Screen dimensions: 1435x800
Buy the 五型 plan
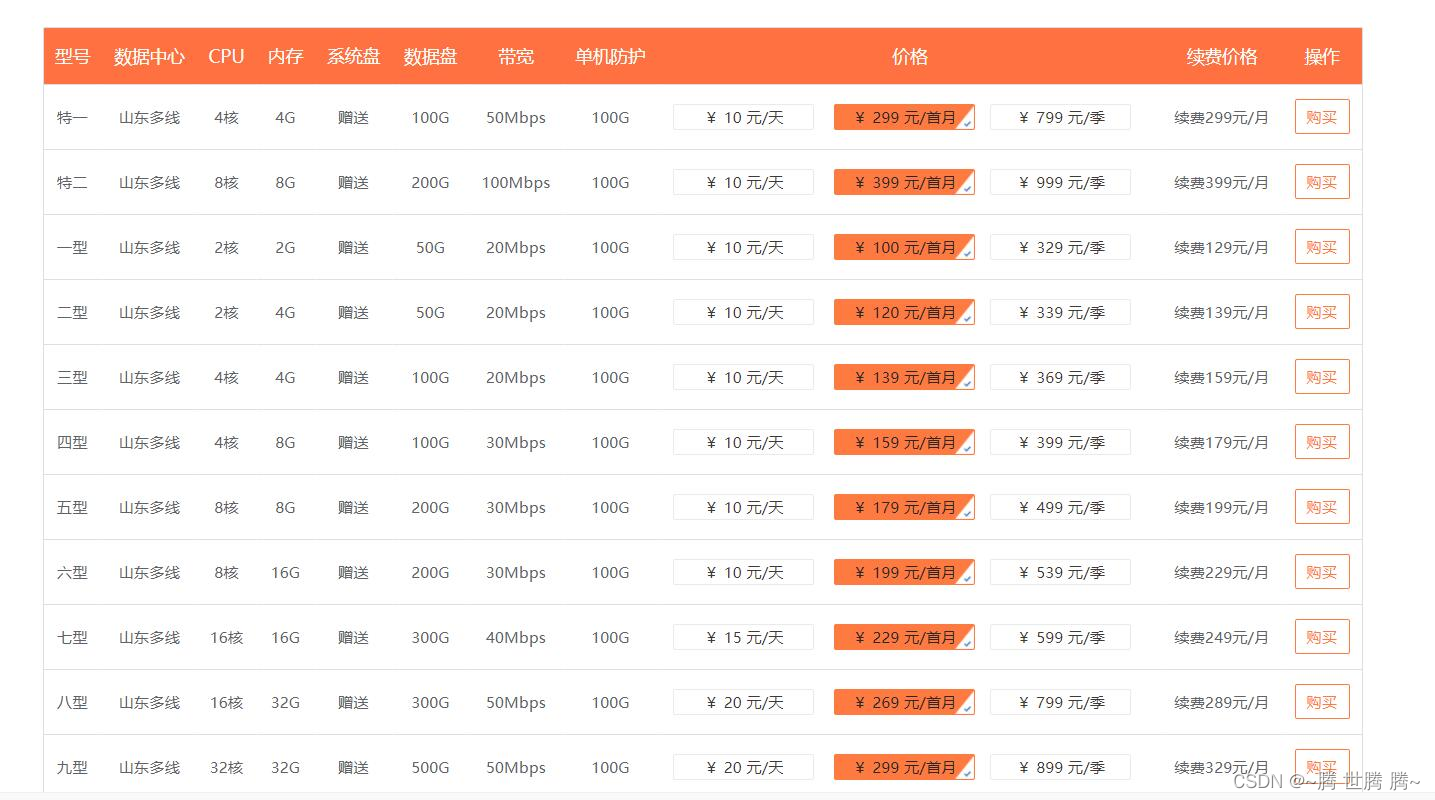click(x=1322, y=507)
